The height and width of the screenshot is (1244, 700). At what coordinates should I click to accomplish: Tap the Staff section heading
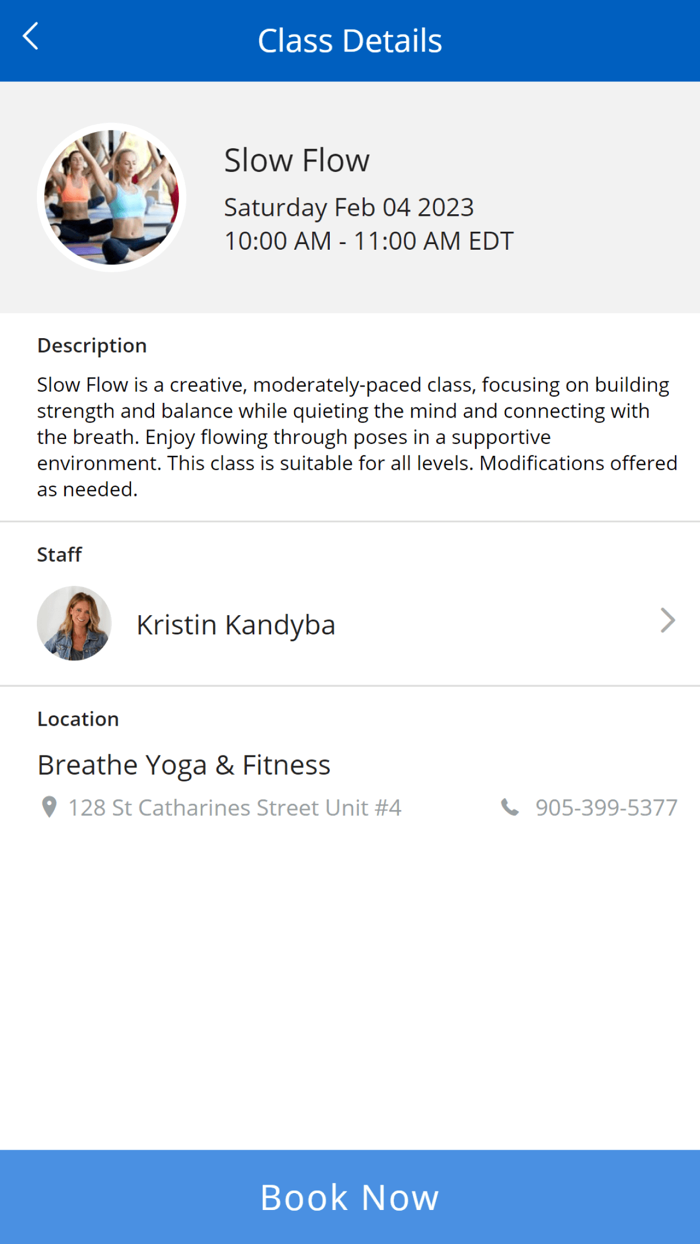[x=59, y=554]
